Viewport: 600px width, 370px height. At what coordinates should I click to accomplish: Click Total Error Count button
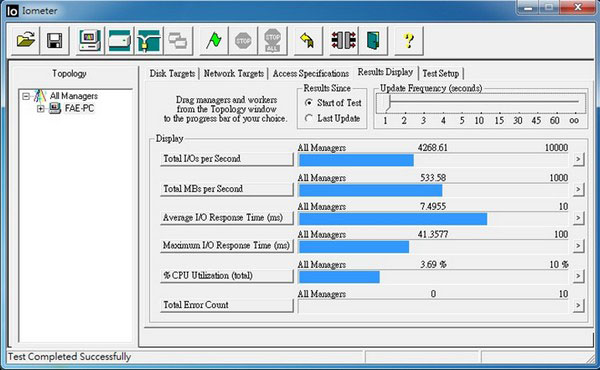pyautogui.click(x=227, y=305)
